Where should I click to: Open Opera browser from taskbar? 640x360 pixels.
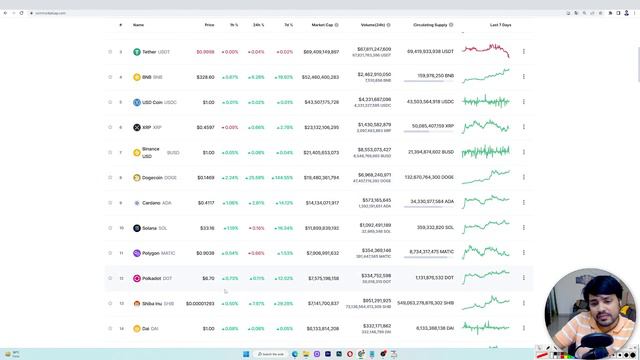coord(350,354)
